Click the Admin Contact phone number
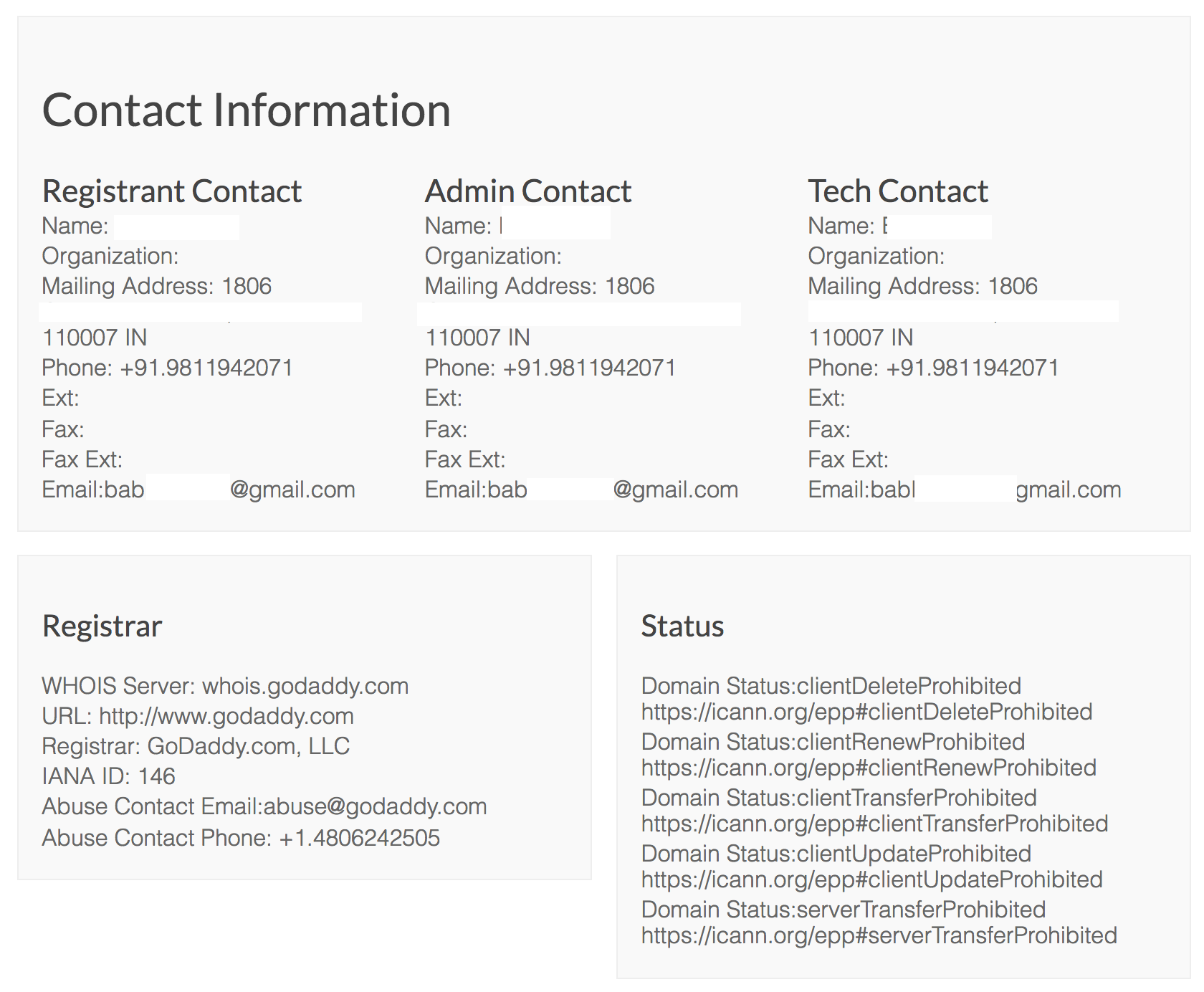 tap(590, 368)
